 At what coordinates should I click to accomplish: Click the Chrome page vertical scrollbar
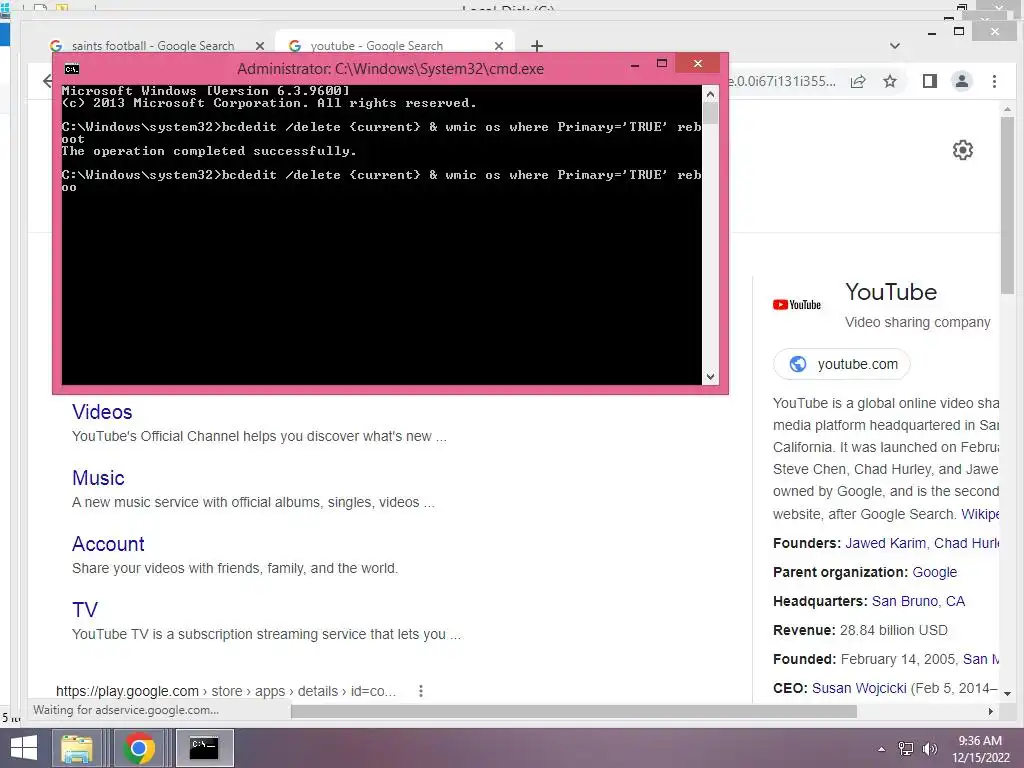pyautogui.click(x=1008, y=206)
